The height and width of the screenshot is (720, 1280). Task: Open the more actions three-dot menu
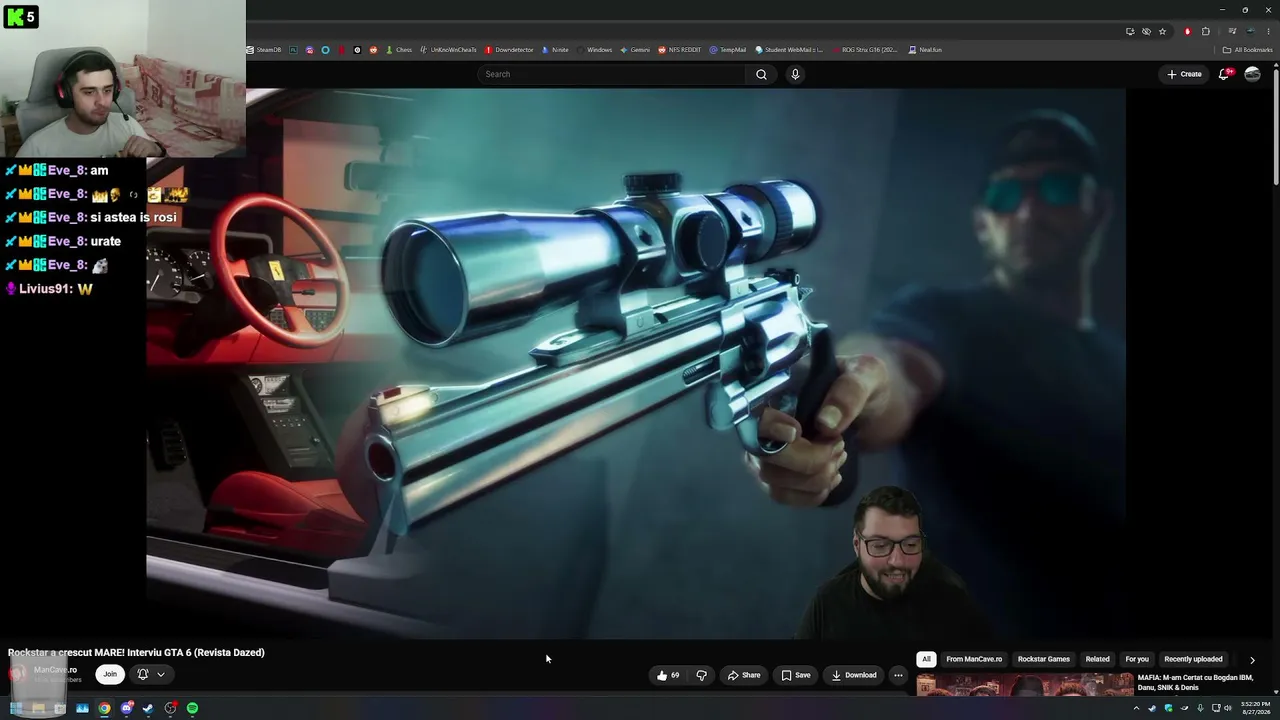[x=898, y=675]
